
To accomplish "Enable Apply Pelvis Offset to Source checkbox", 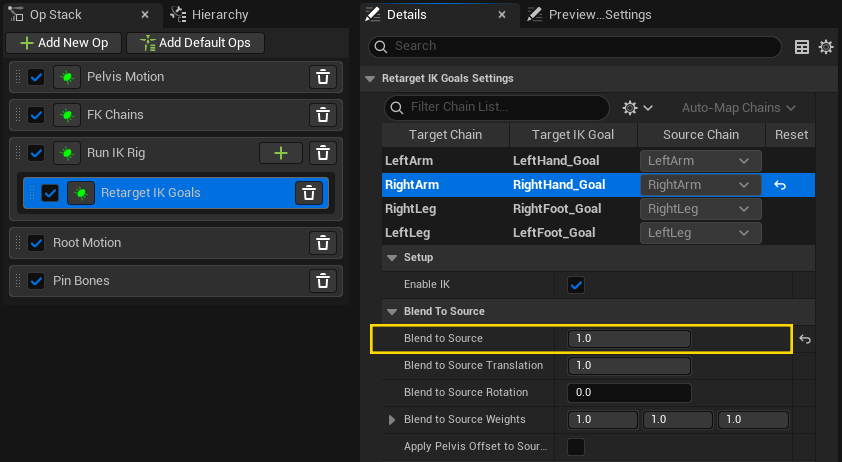I will (576, 447).
